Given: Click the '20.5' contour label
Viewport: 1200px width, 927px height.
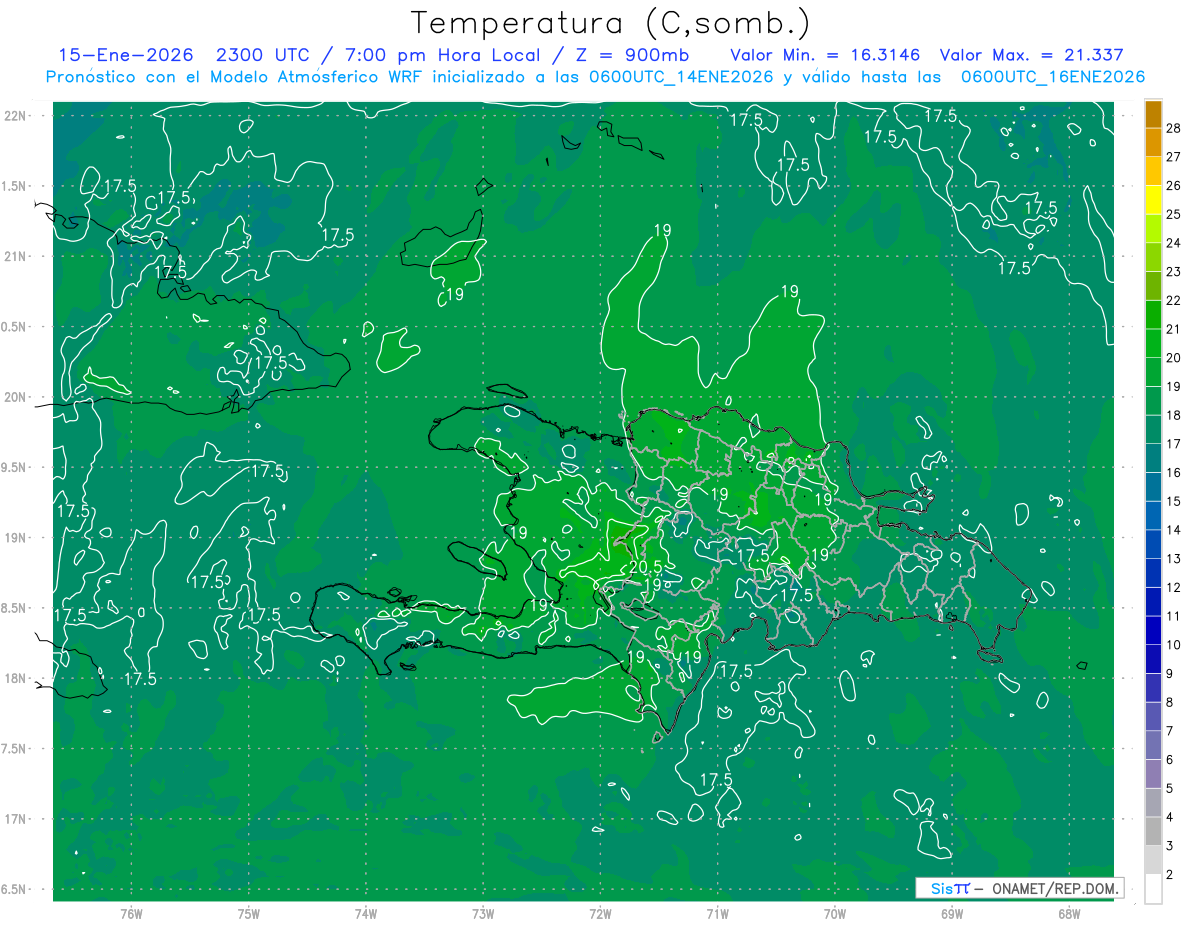Looking at the screenshot, I should pos(645,567).
